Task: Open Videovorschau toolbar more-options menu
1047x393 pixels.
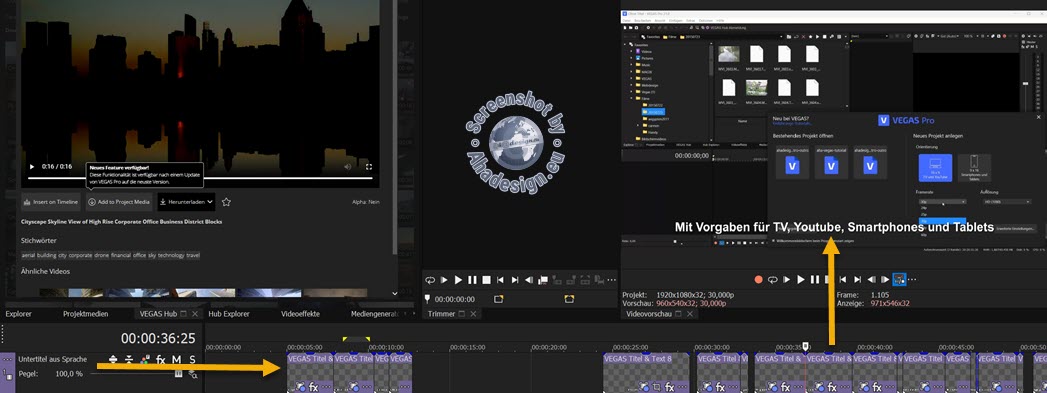Action: tap(912, 280)
